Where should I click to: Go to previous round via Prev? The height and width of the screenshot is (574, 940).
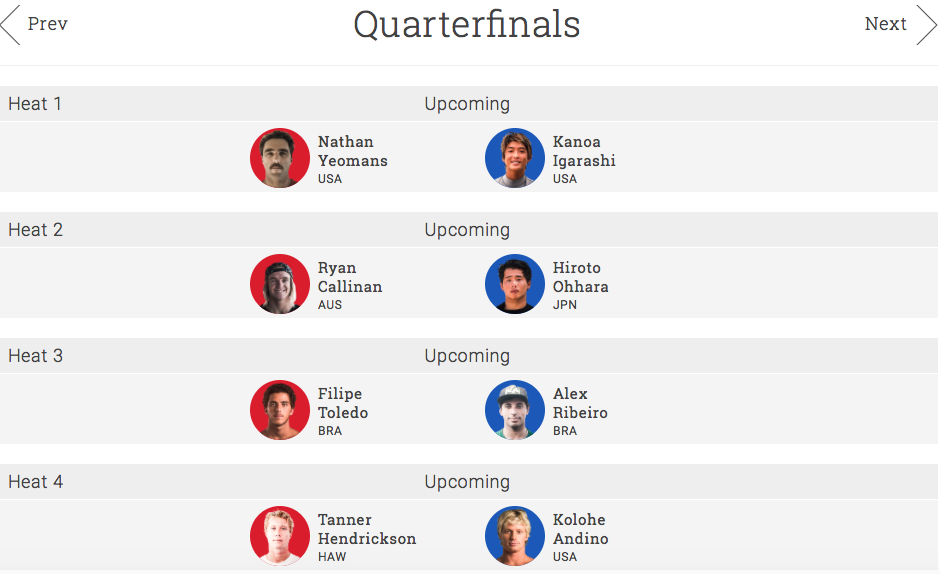tap(47, 24)
